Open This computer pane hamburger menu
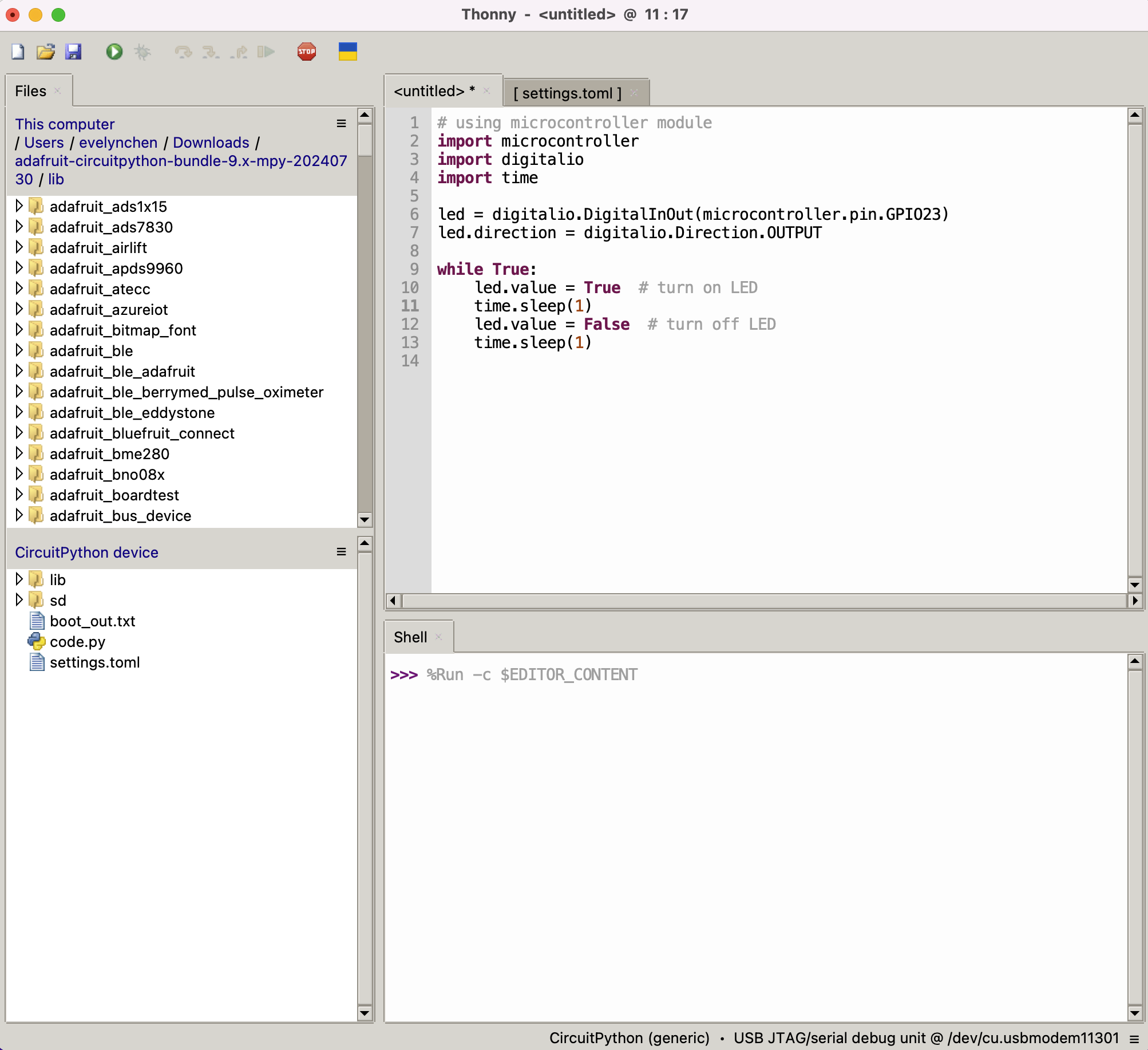The image size is (1148, 1050). coord(342,124)
